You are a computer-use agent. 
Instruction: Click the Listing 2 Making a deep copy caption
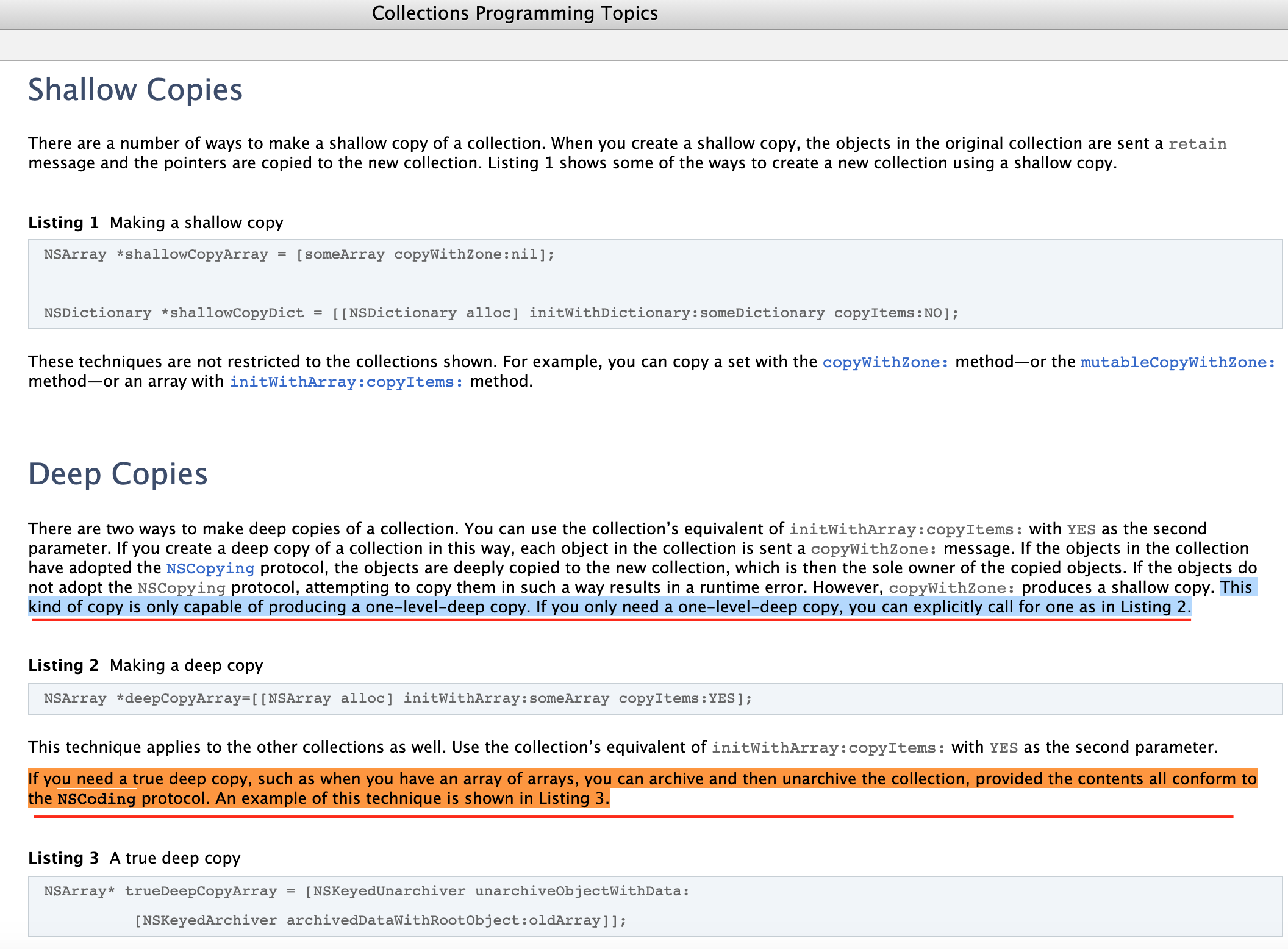click(145, 665)
